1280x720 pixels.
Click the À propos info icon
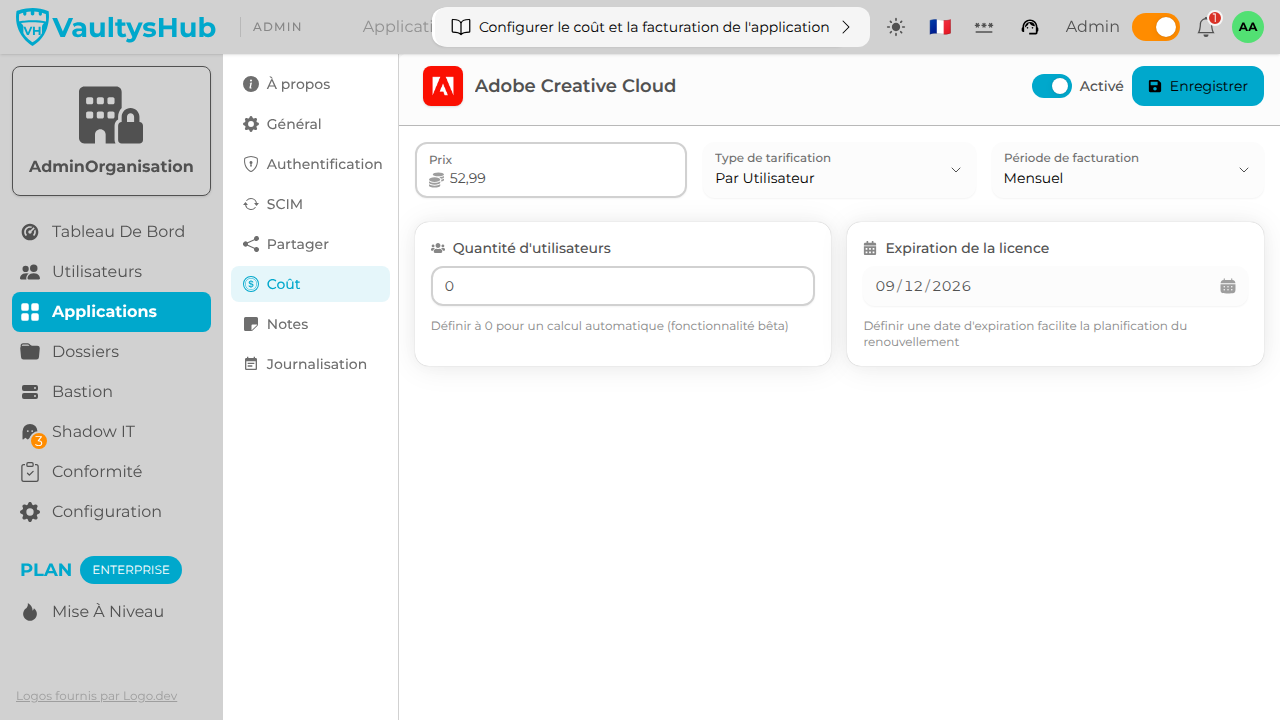(251, 84)
